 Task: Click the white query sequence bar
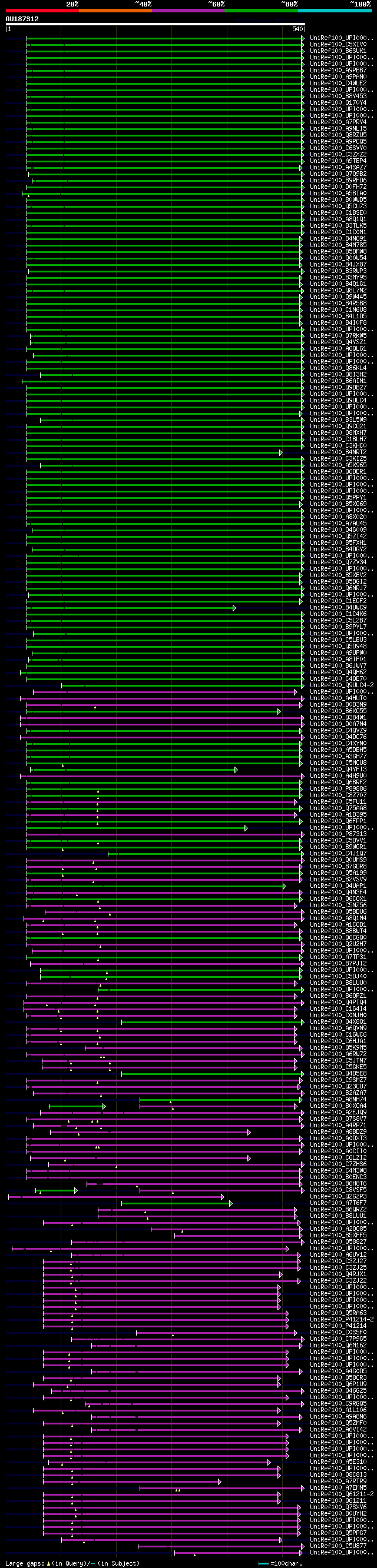tap(156, 24)
